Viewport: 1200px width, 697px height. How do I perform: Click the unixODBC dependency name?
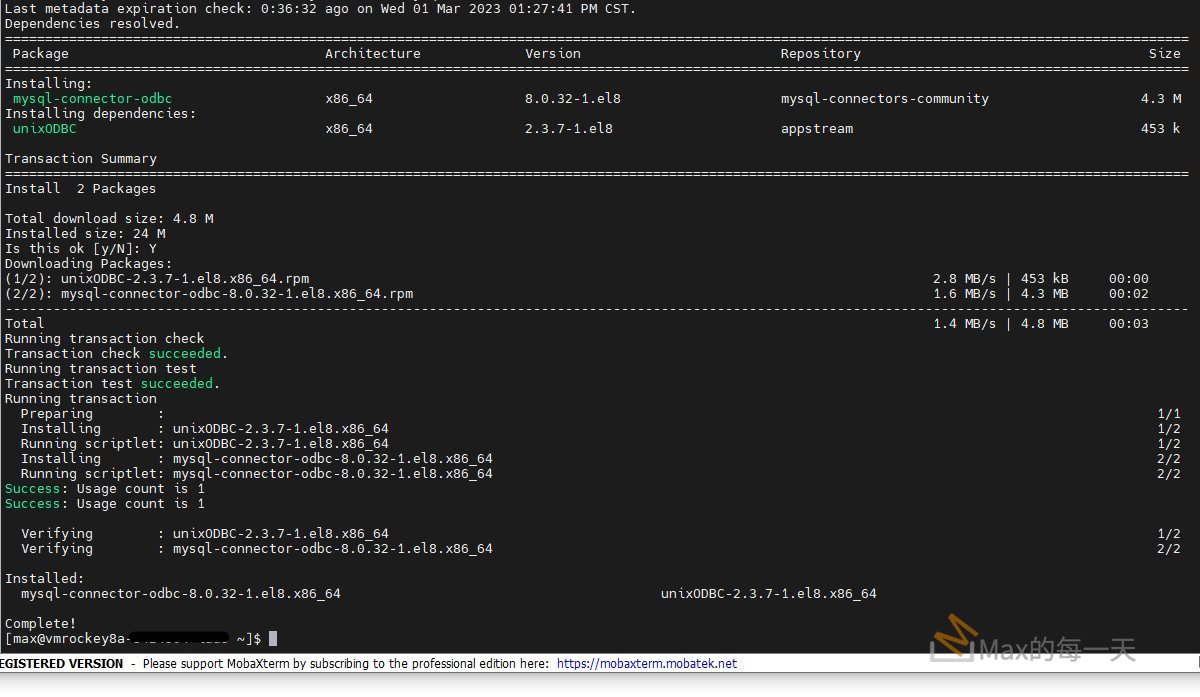click(42, 128)
